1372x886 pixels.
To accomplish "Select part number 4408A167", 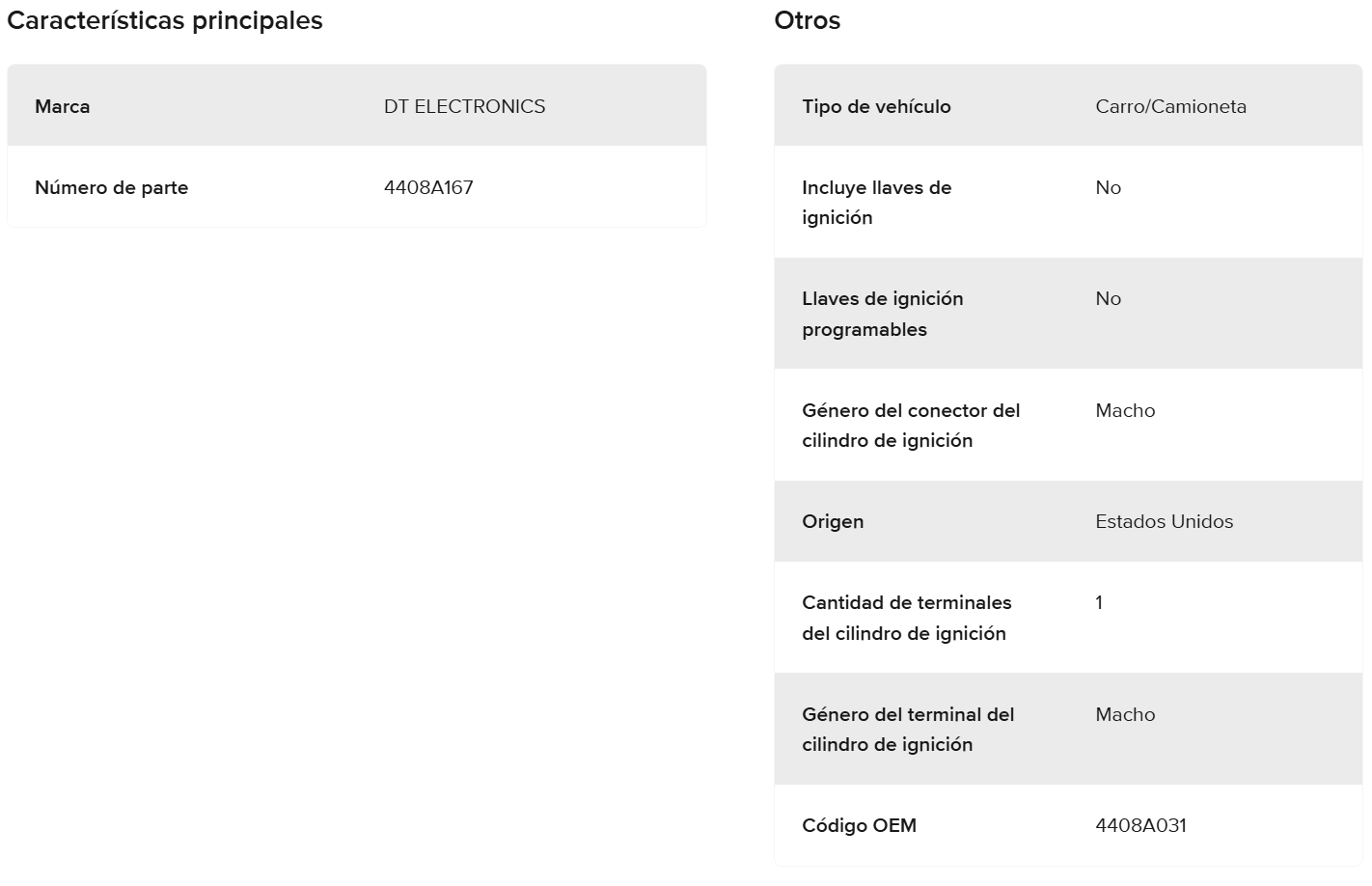I will [x=428, y=187].
